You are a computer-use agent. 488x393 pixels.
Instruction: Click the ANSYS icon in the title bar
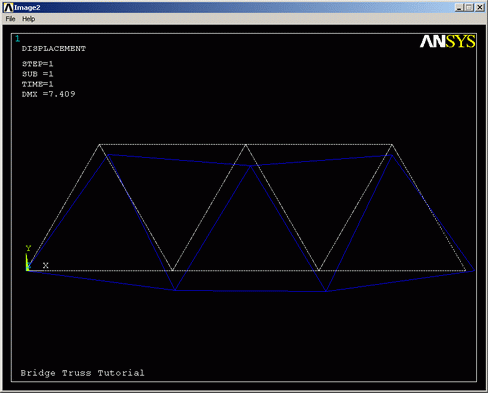[x=8, y=7]
